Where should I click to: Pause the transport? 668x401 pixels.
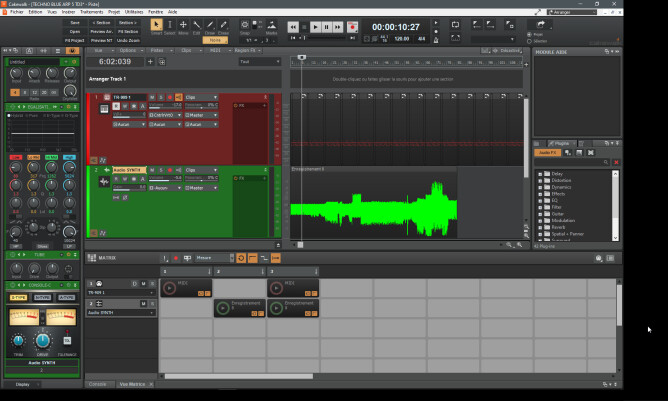[x=326, y=27]
